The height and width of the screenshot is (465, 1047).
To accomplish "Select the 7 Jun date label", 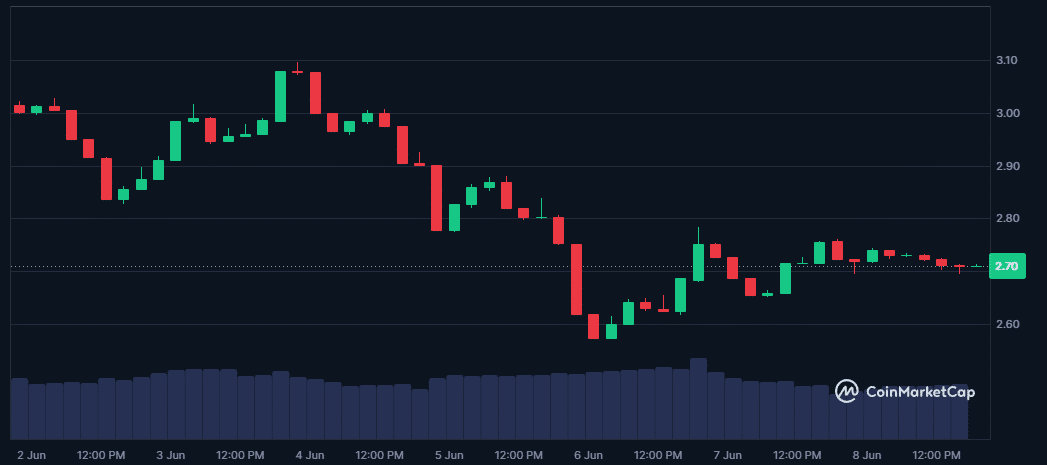I will coord(727,455).
